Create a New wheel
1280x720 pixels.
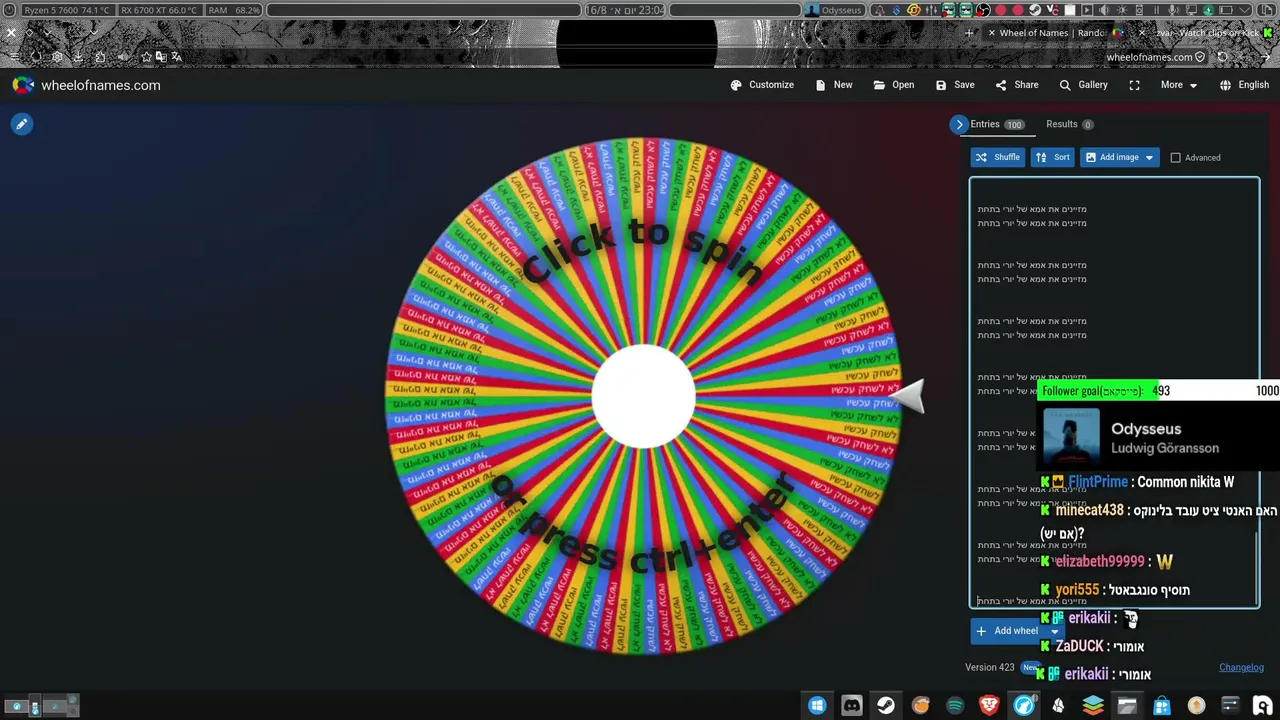[x=834, y=85]
